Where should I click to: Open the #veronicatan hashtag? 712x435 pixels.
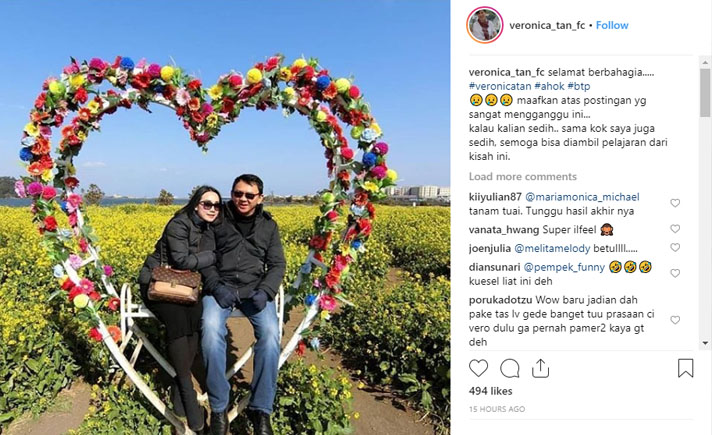tap(499, 86)
